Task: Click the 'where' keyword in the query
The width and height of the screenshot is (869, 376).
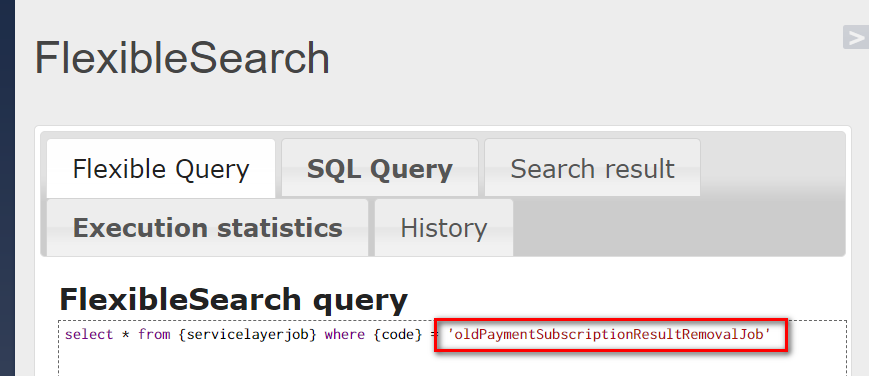Action: [345, 334]
